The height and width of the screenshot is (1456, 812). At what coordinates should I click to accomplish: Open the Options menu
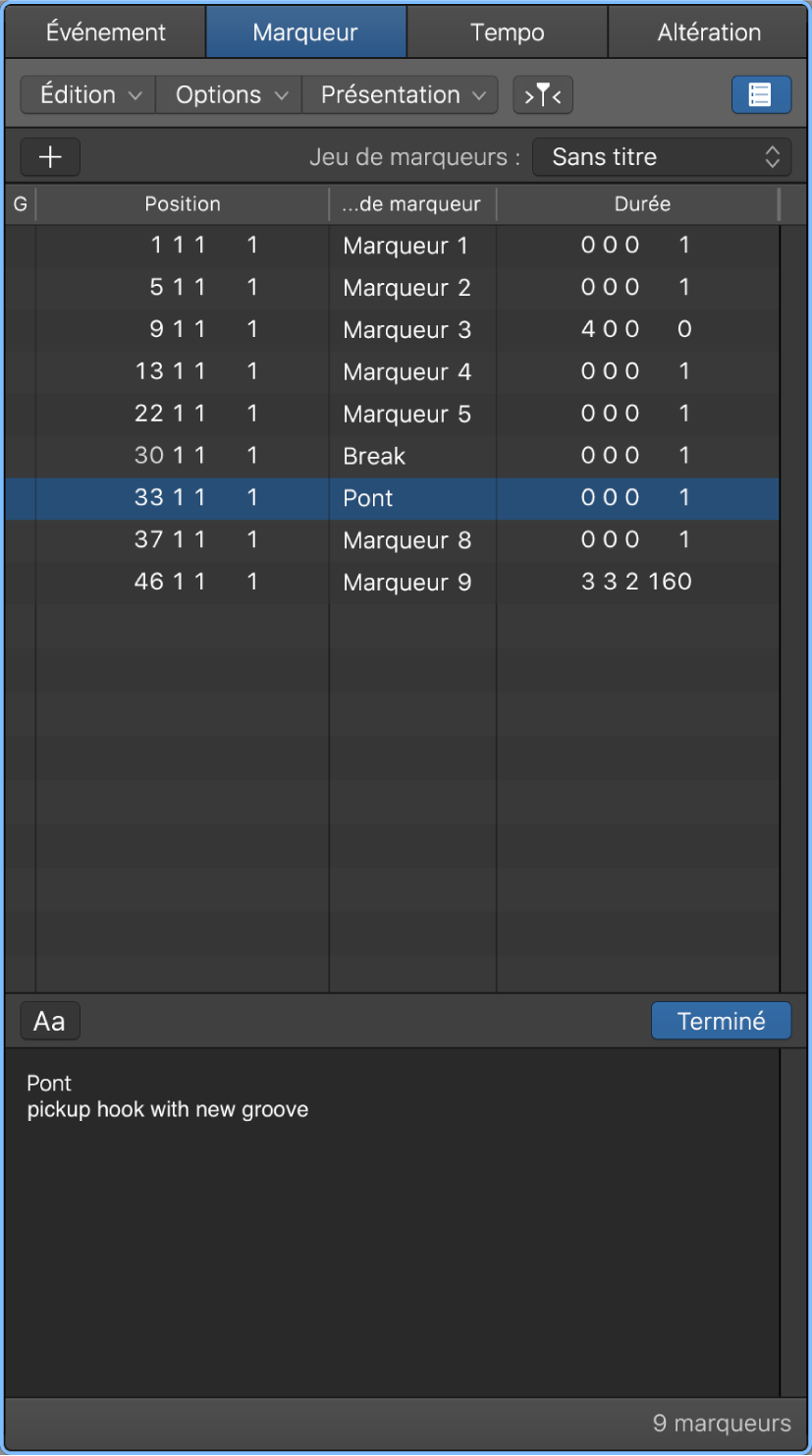pos(227,94)
